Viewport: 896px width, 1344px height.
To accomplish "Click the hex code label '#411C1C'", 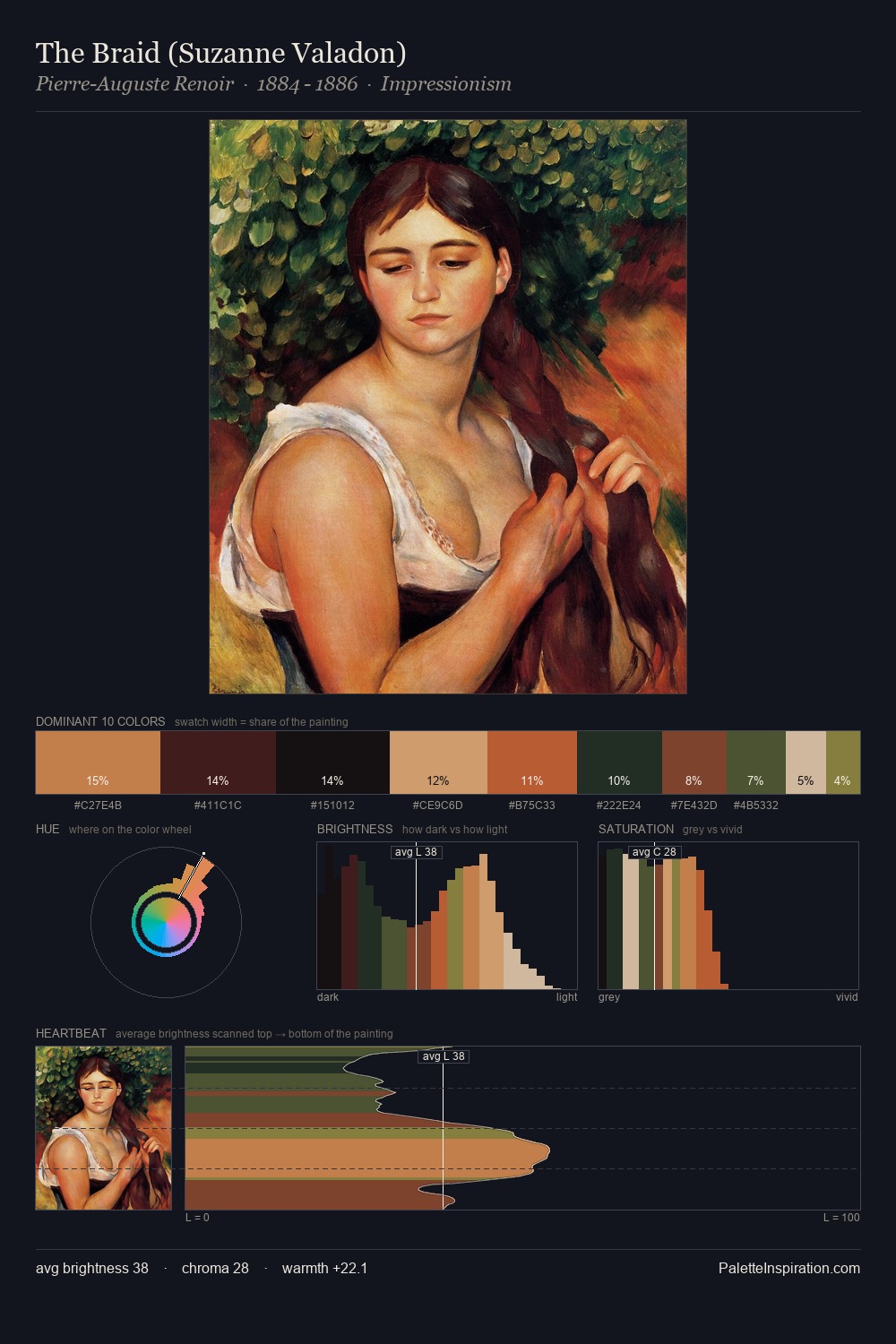I will coord(218,805).
